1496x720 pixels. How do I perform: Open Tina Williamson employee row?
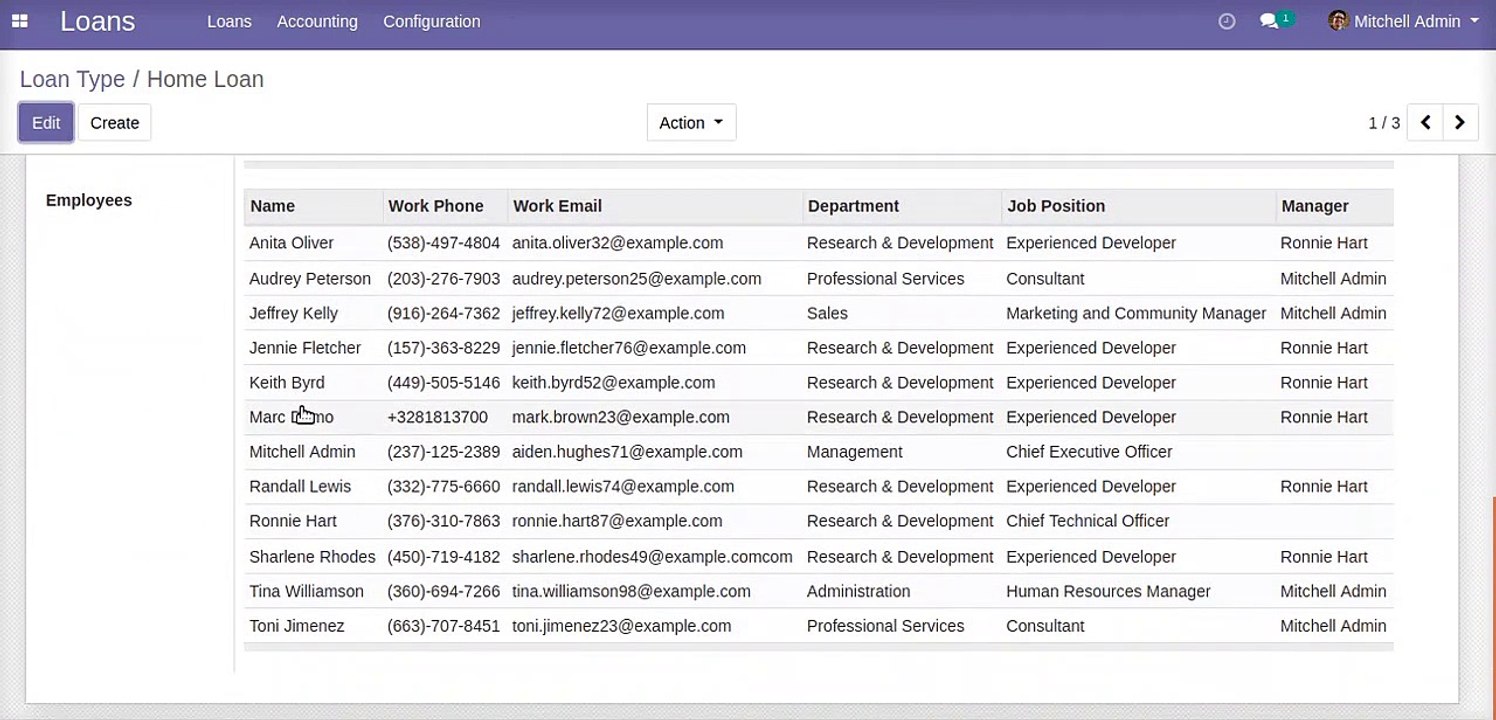pos(818,591)
